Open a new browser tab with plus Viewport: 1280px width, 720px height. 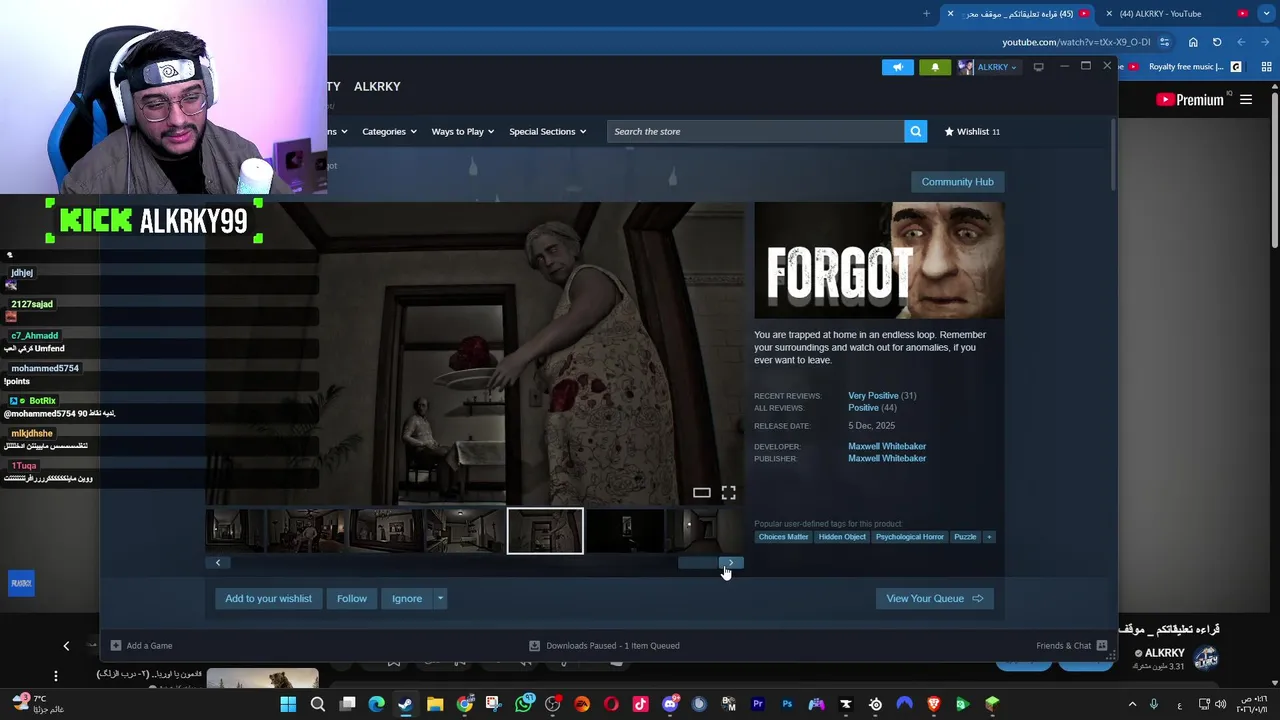(926, 13)
